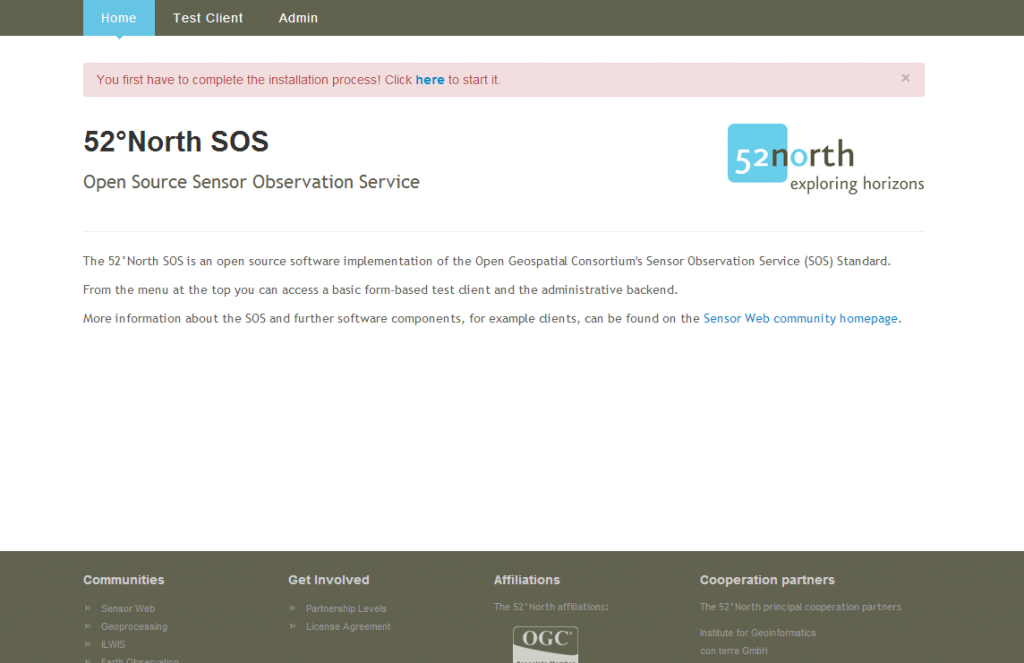Screen dimensions: 1024x663
Task: Click the 52north logo image
Action: pos(825,159)
